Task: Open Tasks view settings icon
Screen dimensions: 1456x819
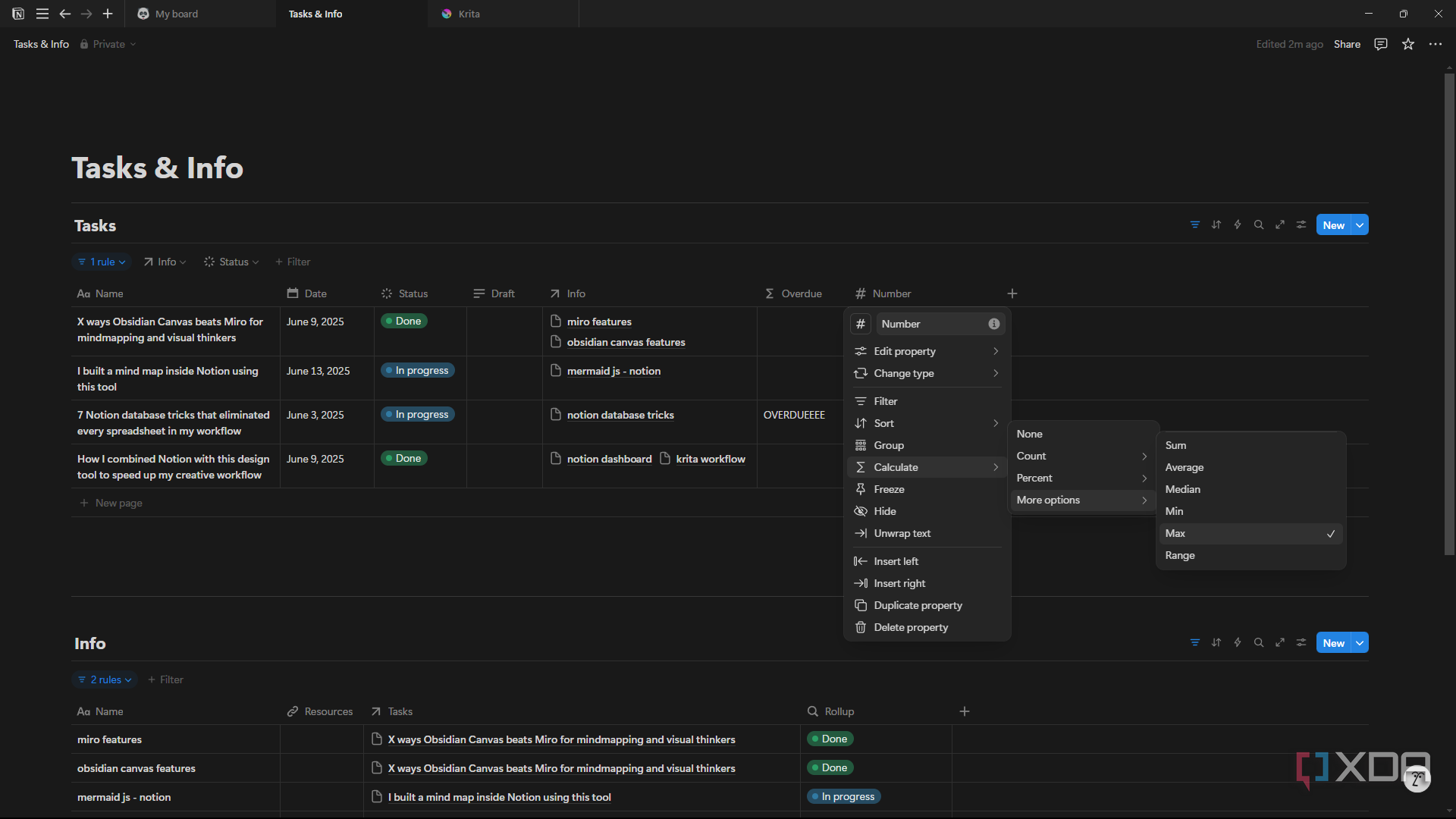Action: tap(1301, 224)
